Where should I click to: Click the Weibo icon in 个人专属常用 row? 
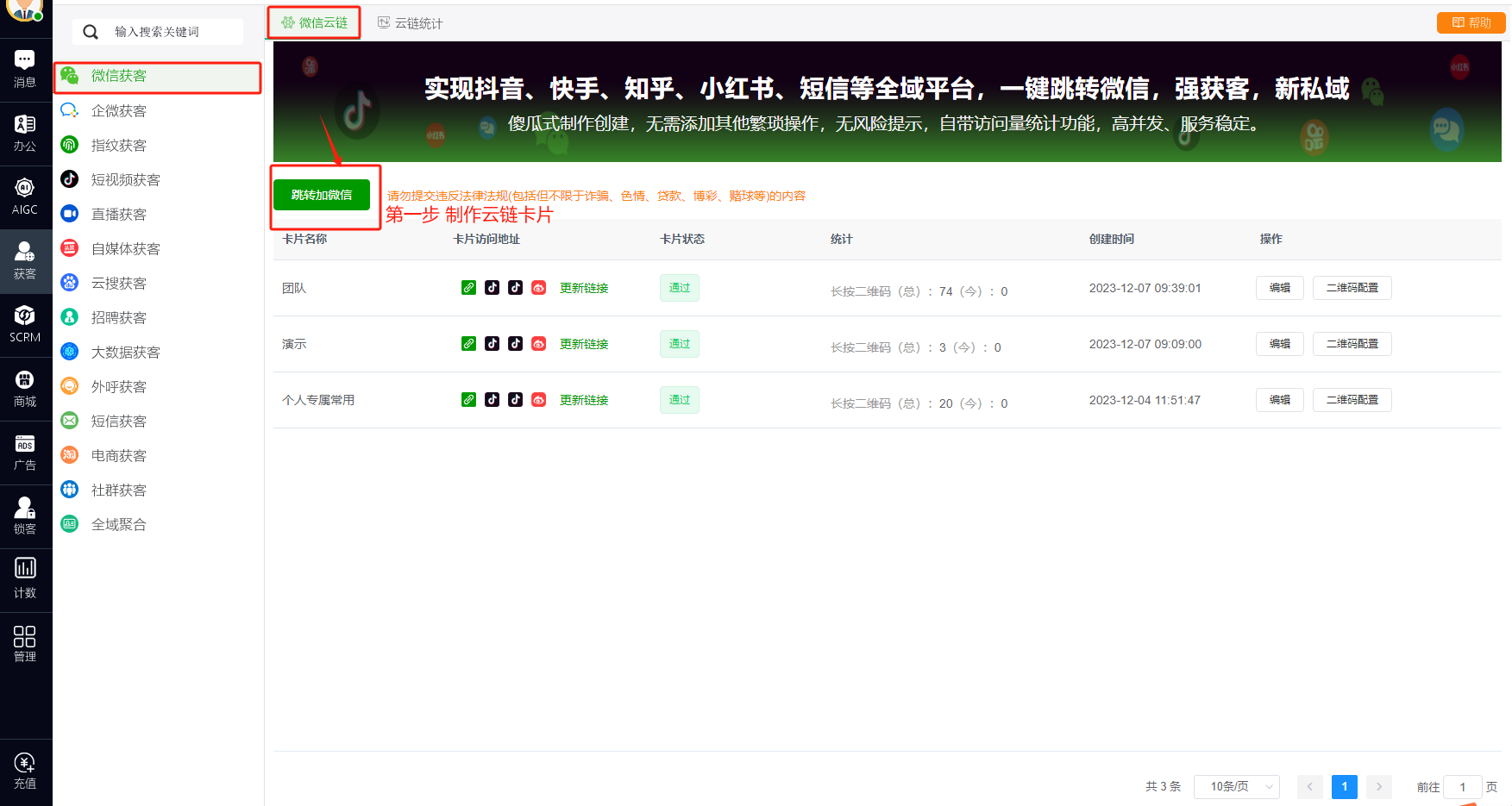[x=538, y=400]
